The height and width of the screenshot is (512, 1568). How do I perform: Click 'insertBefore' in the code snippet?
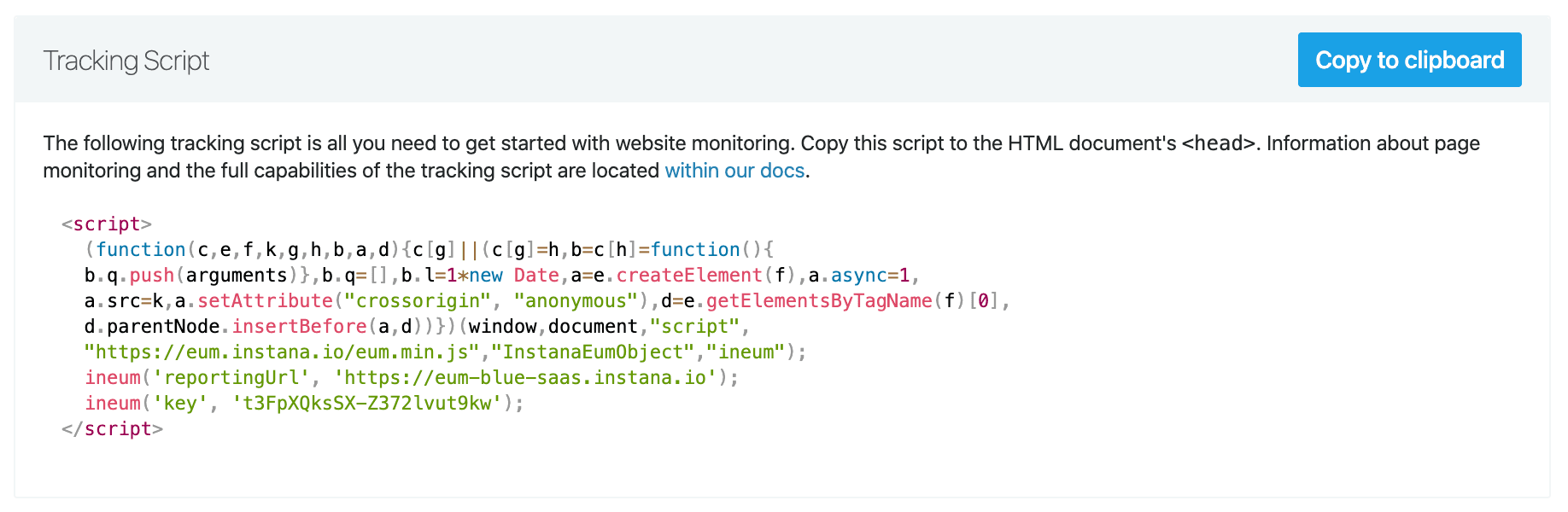coord(299,326)
